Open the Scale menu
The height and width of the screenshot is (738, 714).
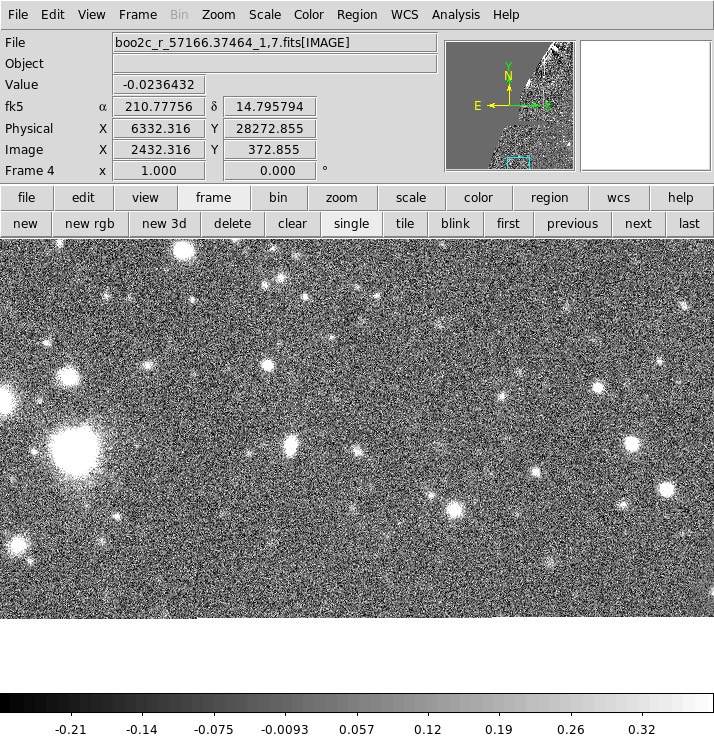click(x=265, y=15)
